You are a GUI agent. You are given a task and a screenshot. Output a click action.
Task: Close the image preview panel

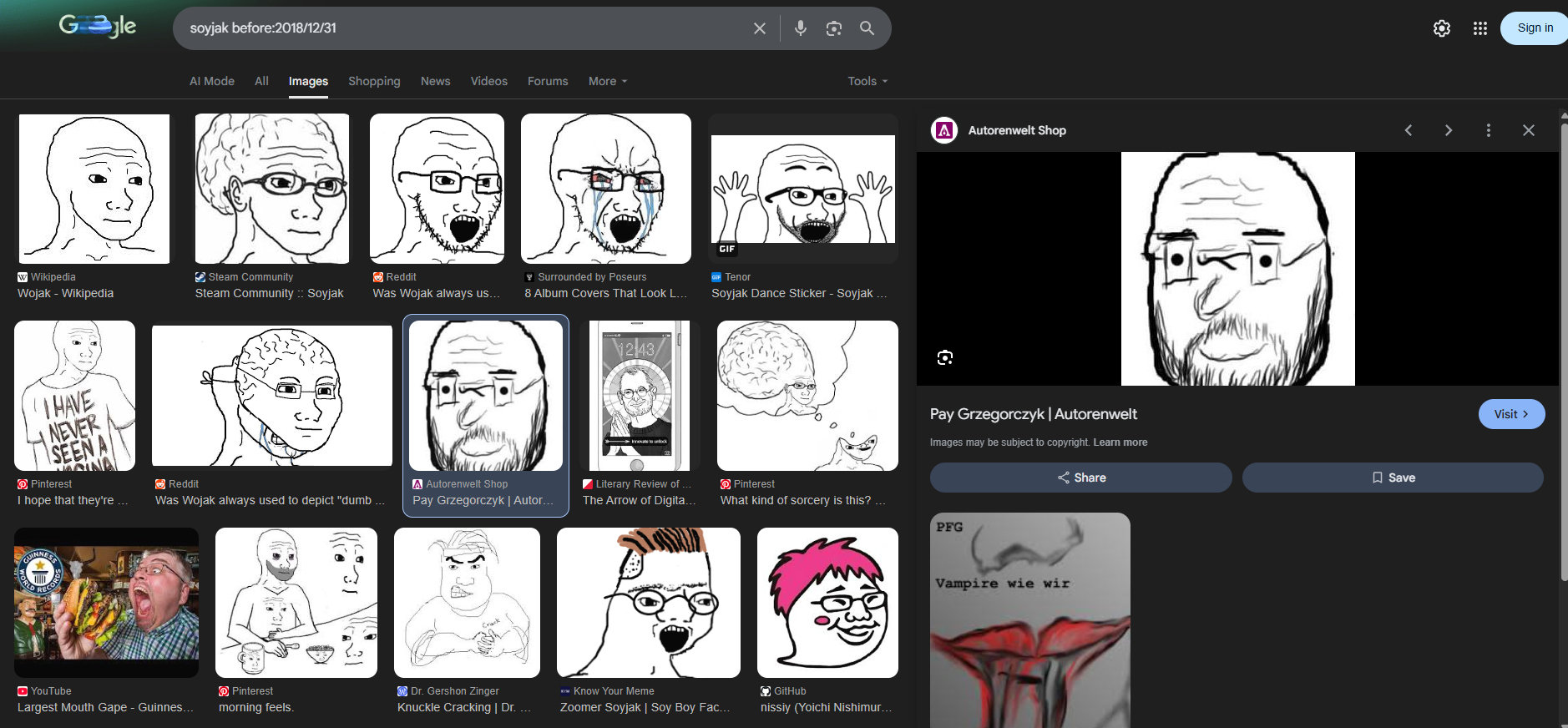(1529, 130)
